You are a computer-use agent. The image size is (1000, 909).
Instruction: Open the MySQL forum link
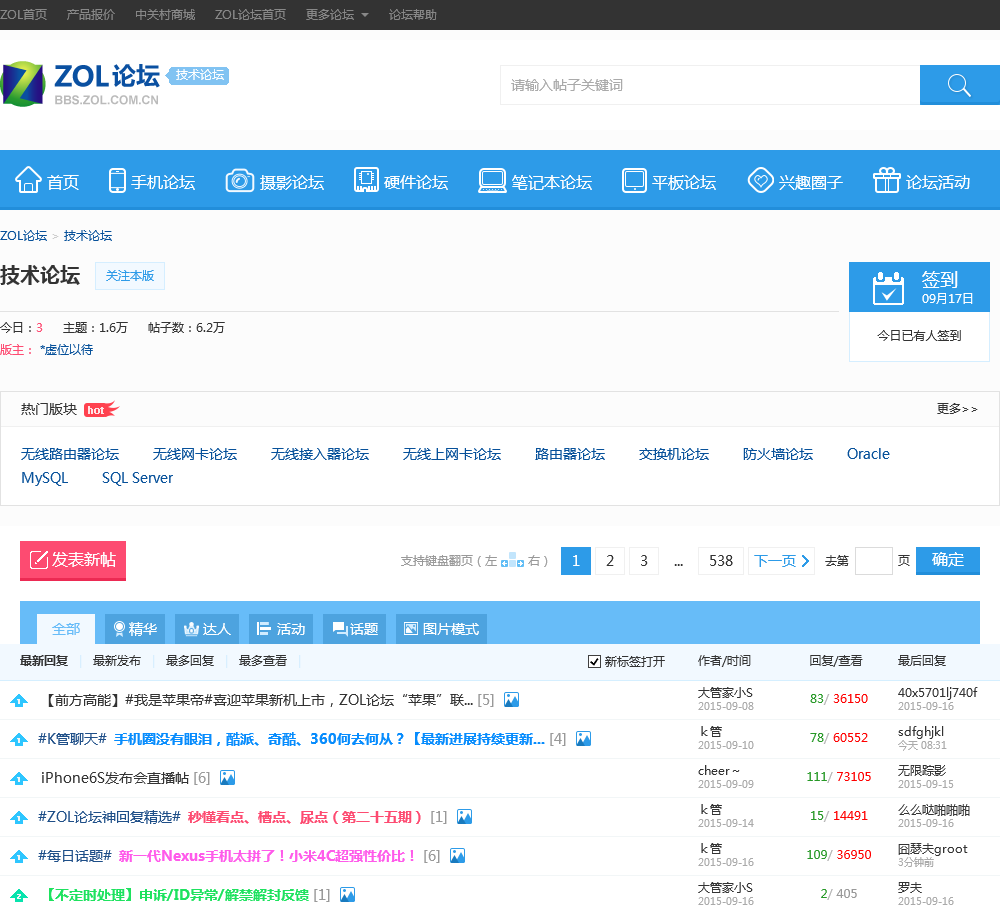(45, 478)
